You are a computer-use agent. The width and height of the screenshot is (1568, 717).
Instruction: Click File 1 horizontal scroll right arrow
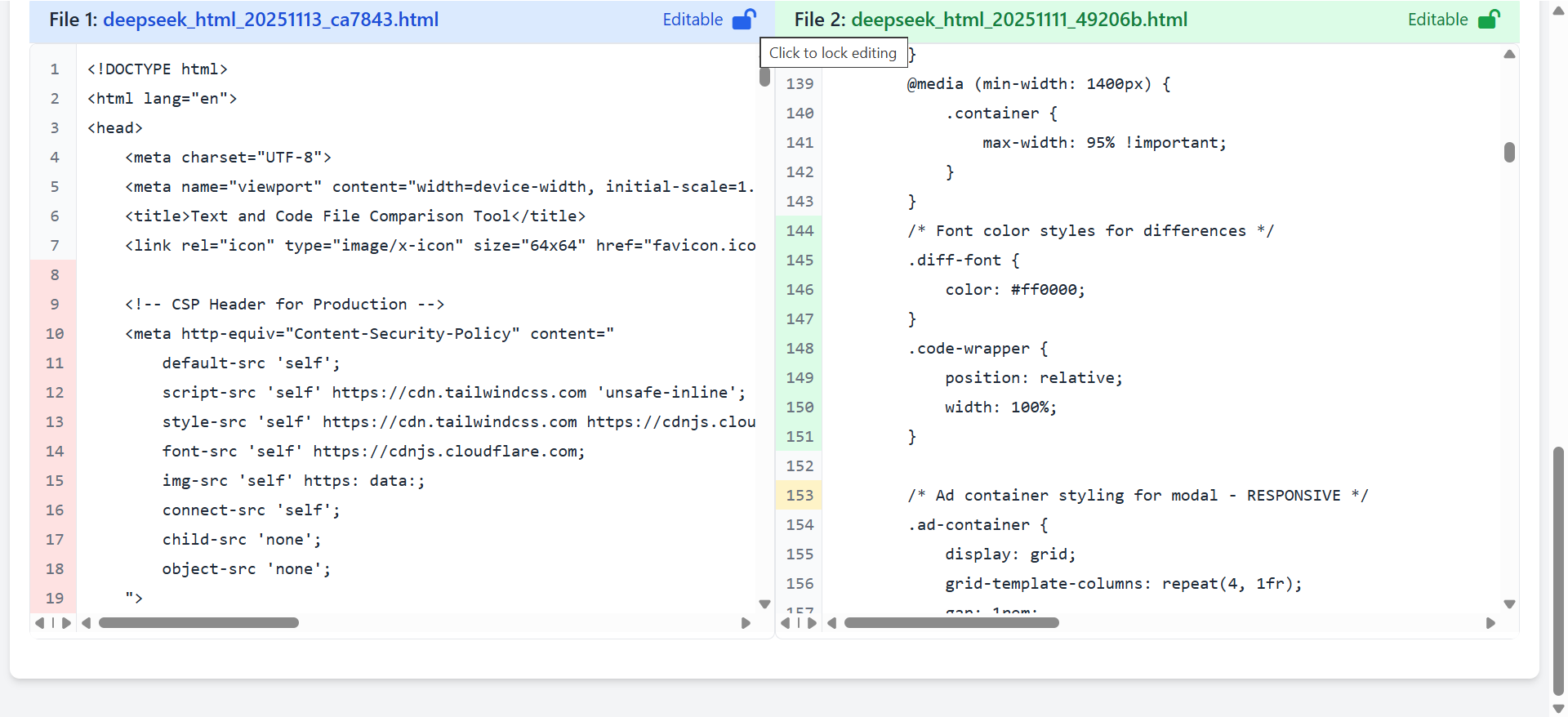746,623
